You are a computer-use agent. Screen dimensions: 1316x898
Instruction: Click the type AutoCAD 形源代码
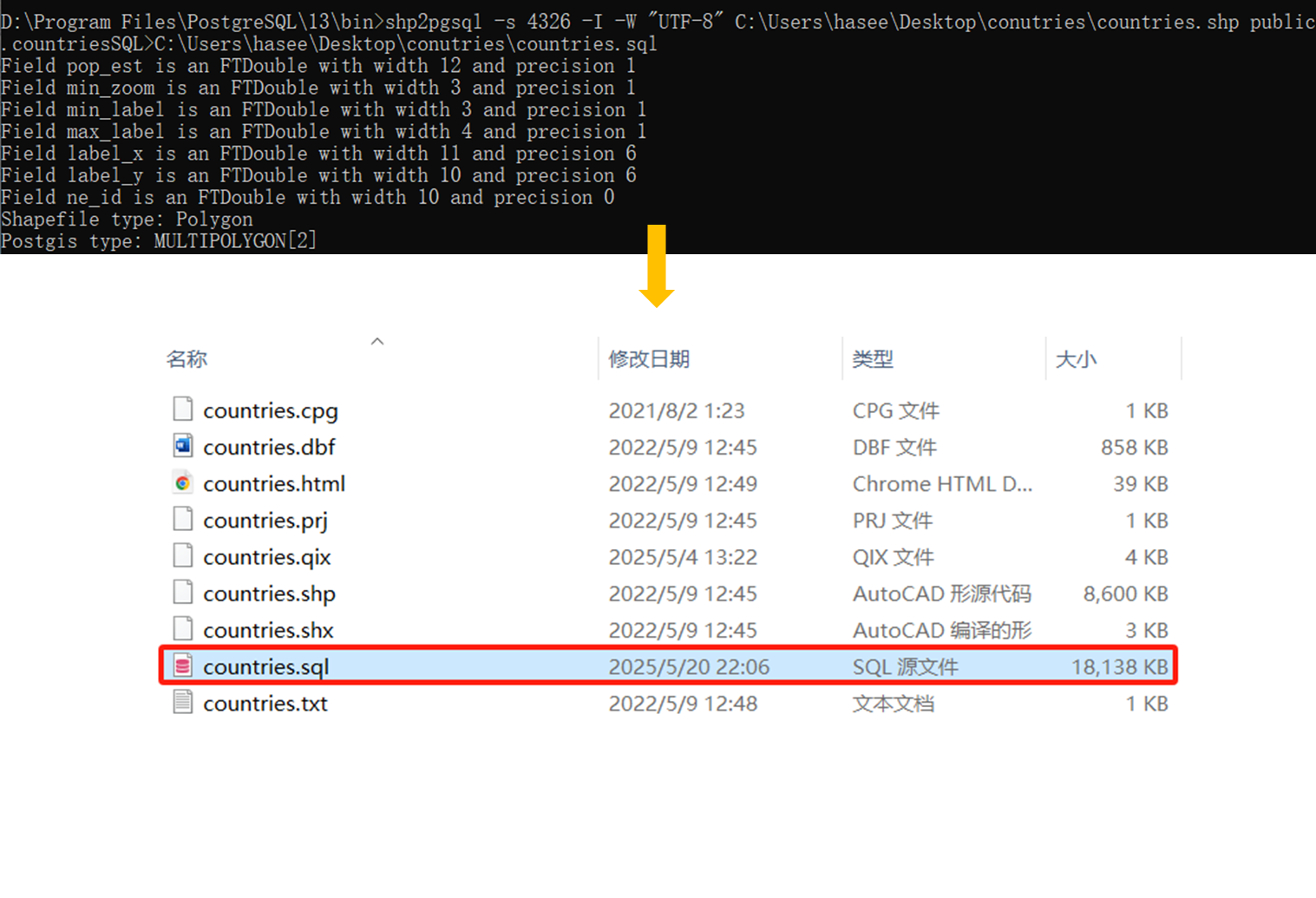(942, 593)
